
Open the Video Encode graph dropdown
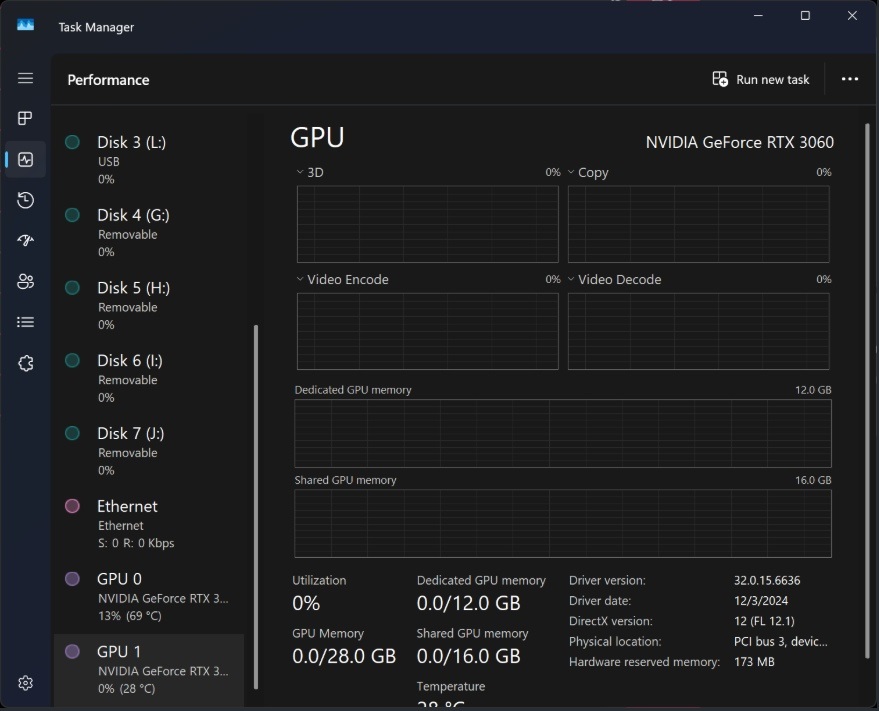343,279
